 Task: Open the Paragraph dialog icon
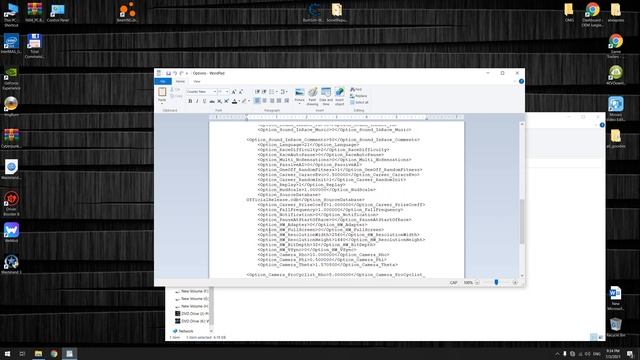(x=287, y=100)
